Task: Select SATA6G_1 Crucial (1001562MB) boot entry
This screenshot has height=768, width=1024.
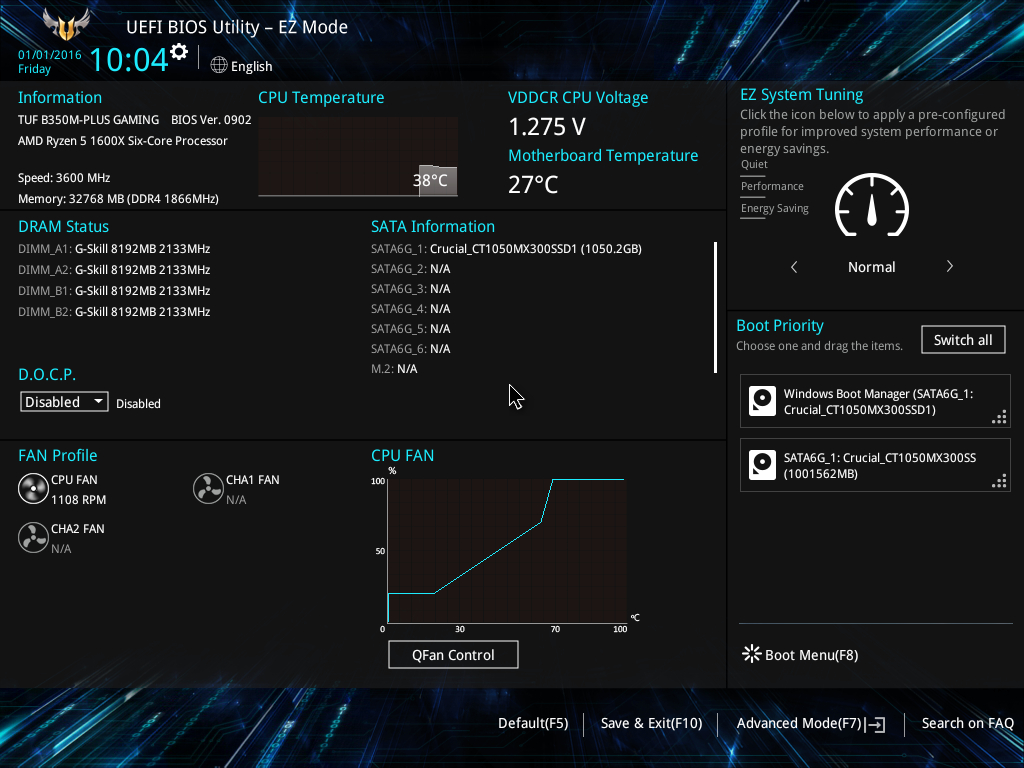Action: 875,465
